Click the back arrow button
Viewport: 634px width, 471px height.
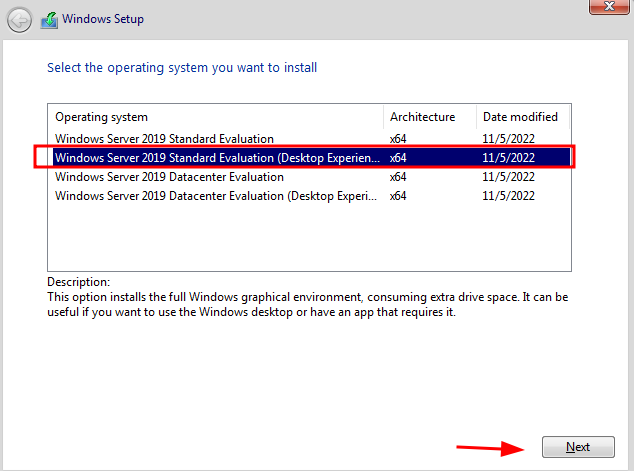point(19,20)
